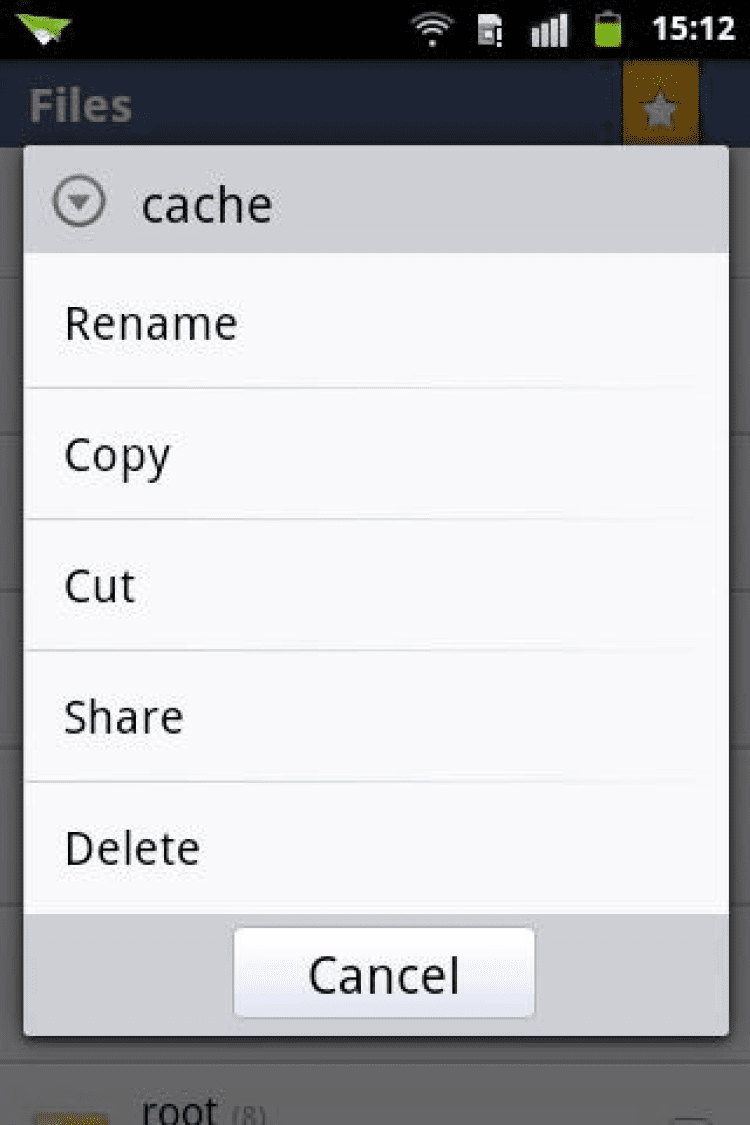Choose Copy in the context menu
The image size is (750, 1125).
[x=117, y=456]
